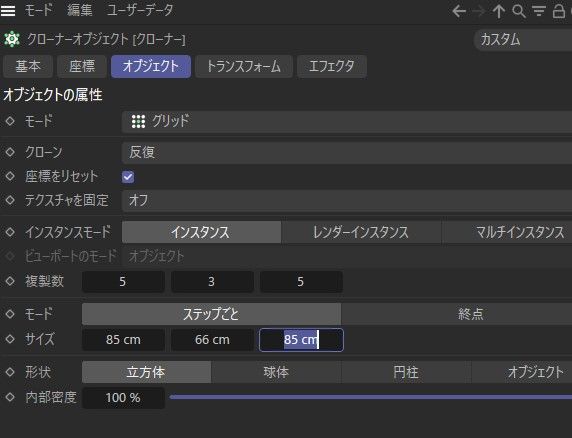Open the search magnifier icon

519,11
